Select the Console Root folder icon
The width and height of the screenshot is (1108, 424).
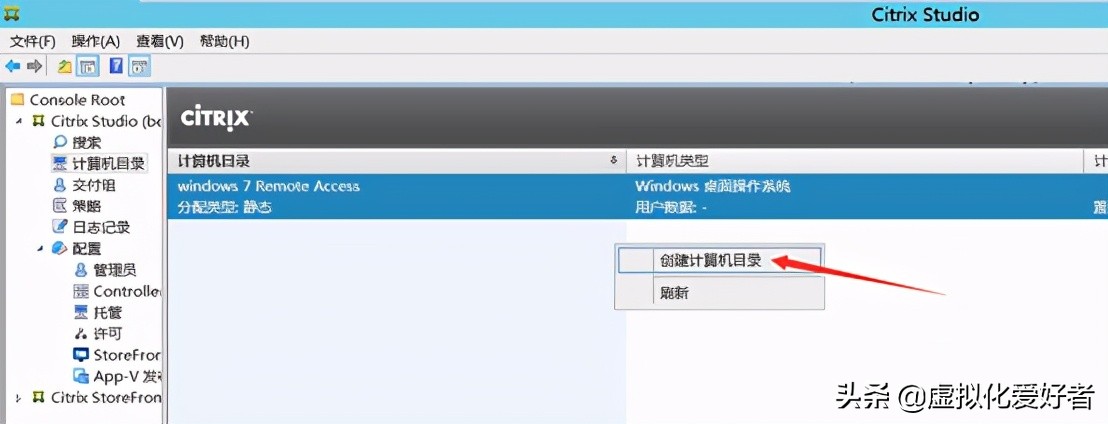click(x=18, y=100)
